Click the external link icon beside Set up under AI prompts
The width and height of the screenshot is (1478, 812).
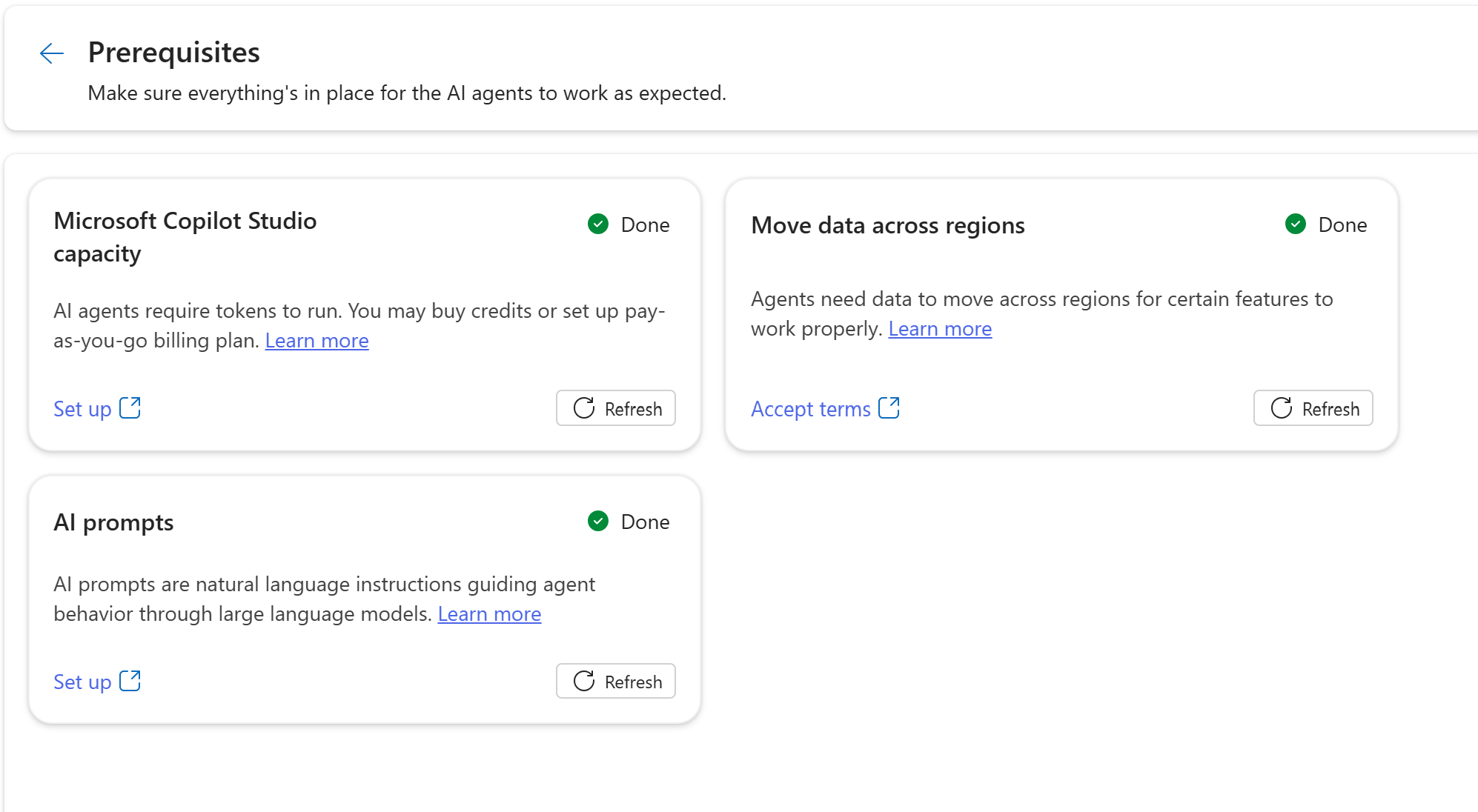pyautogui.click(x=131, y=680)
